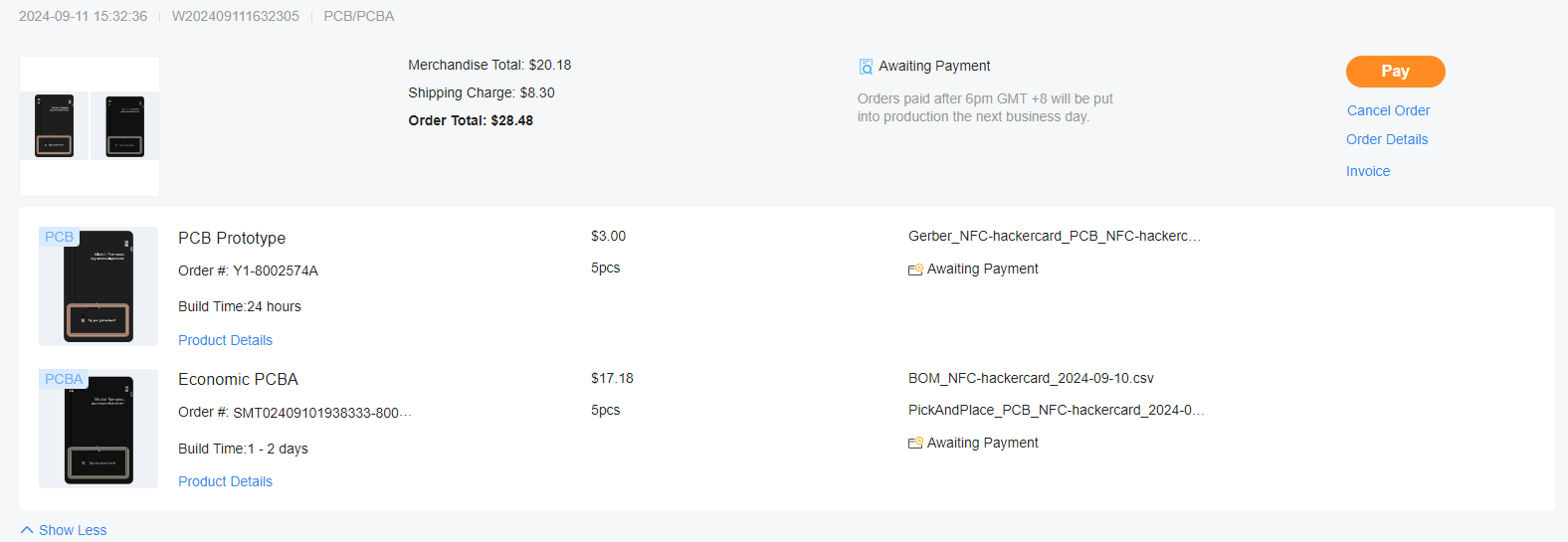Click the 5pcs quantity for Economic PCBA
The image size is (1568, 542).
tap(605, 410)
